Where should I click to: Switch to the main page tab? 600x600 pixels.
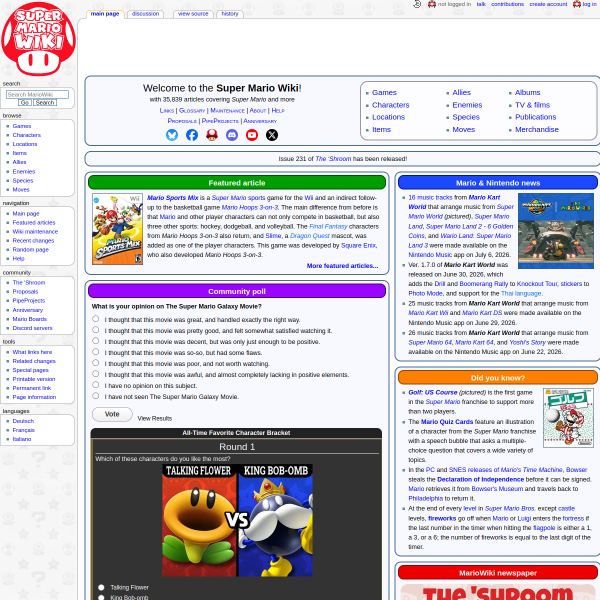[105, 14]
